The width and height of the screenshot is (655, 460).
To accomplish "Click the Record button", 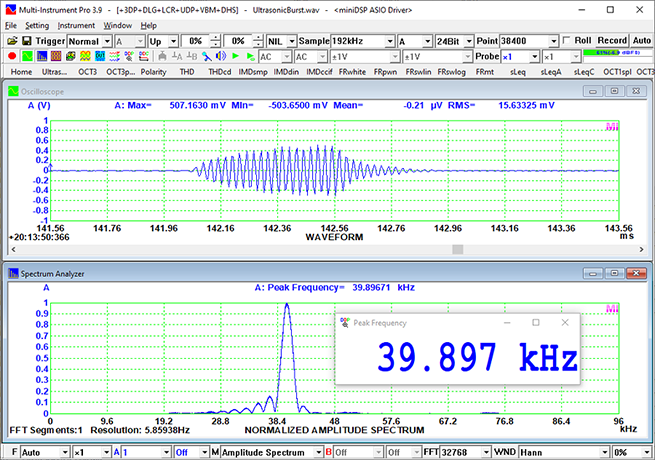I will tap(612, 41).
